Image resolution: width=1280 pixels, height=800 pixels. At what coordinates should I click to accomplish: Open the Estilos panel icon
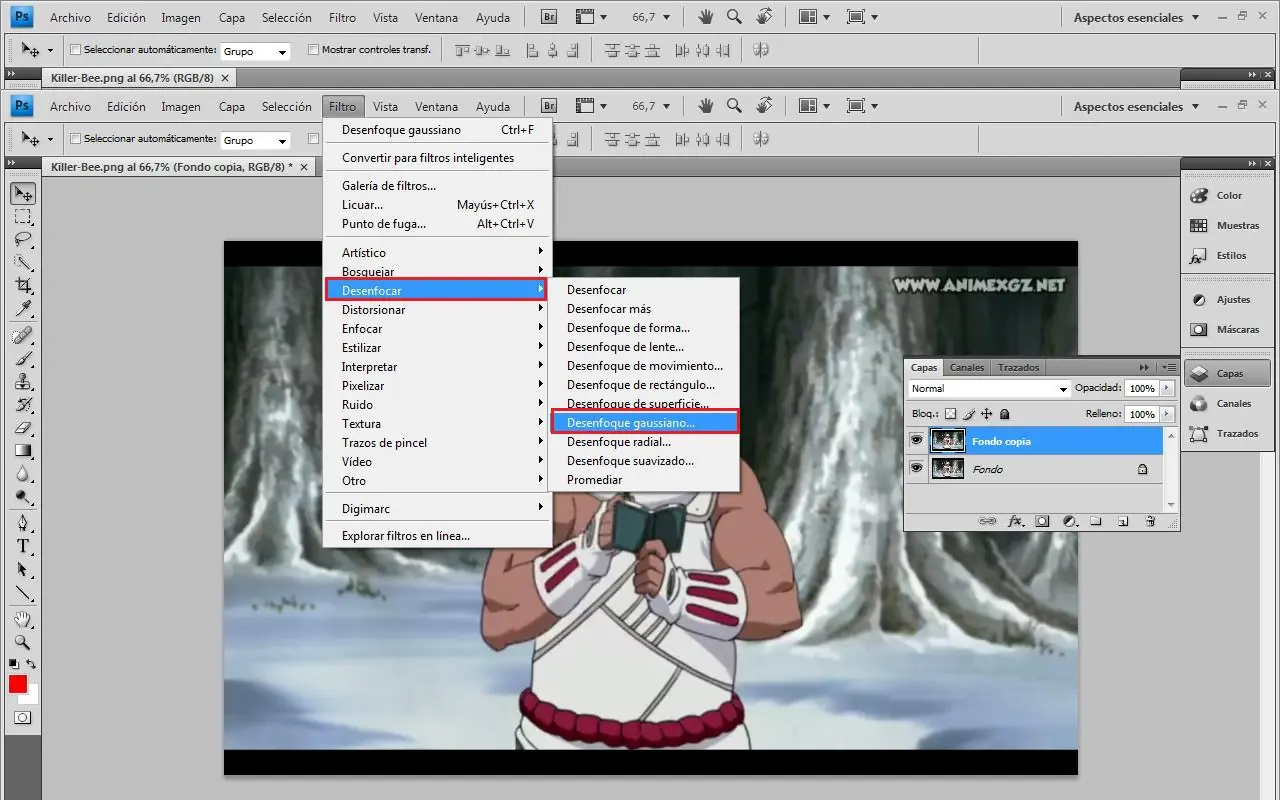point(1199,256)
